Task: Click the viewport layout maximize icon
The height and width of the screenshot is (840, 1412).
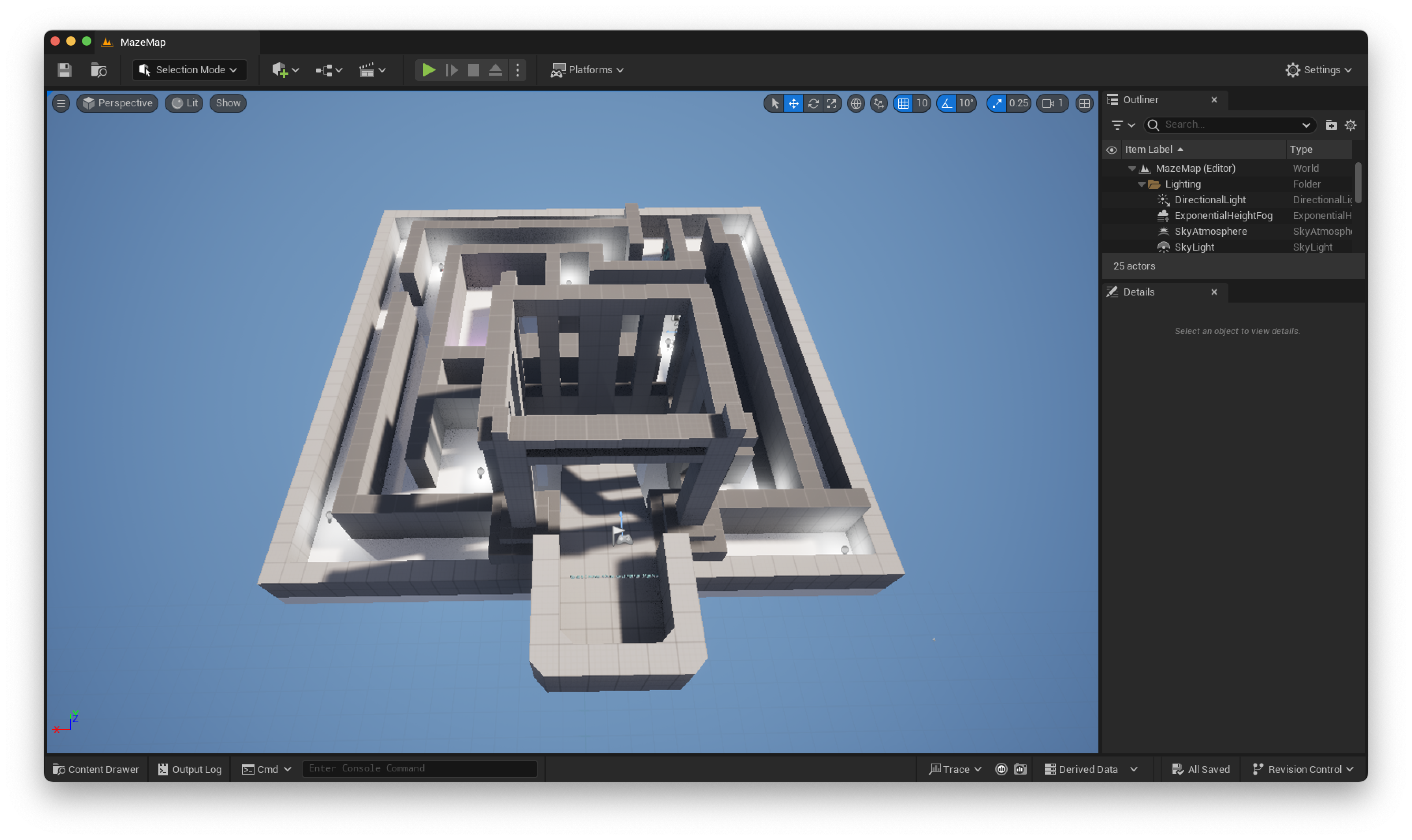Action: click(x=1084, y=103)
